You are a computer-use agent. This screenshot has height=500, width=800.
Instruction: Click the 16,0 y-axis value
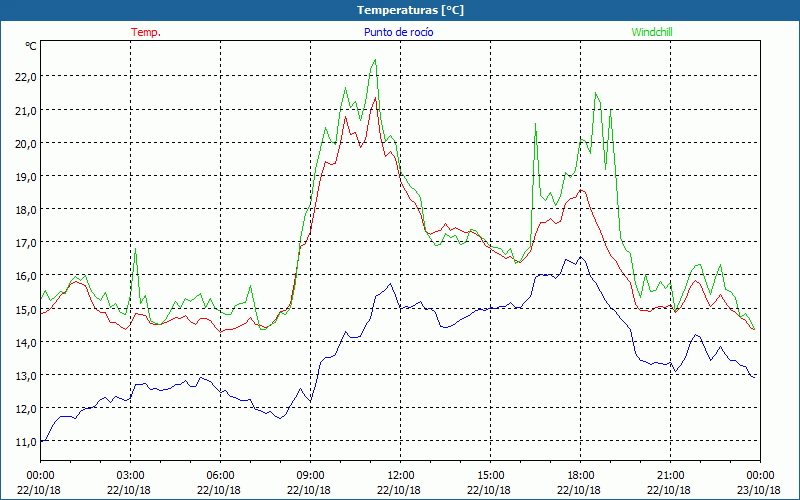tap(26, 276)
